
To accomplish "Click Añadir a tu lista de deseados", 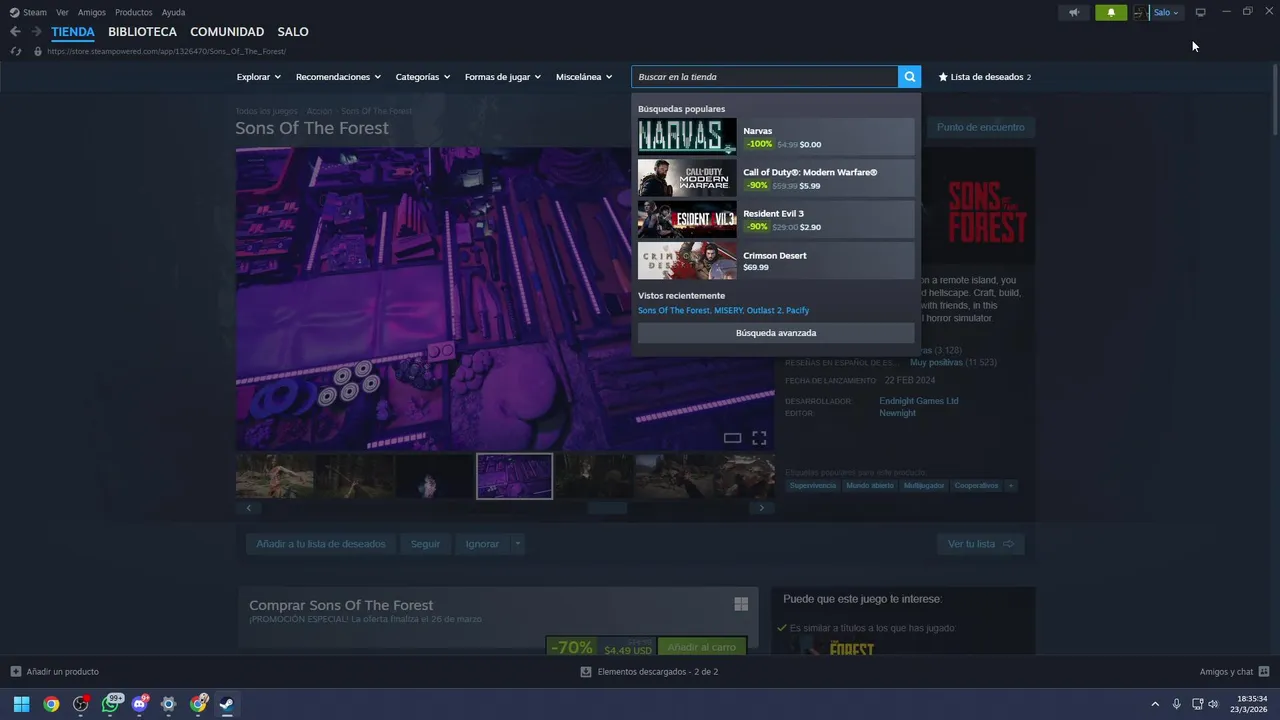I will tap(321, 544).
